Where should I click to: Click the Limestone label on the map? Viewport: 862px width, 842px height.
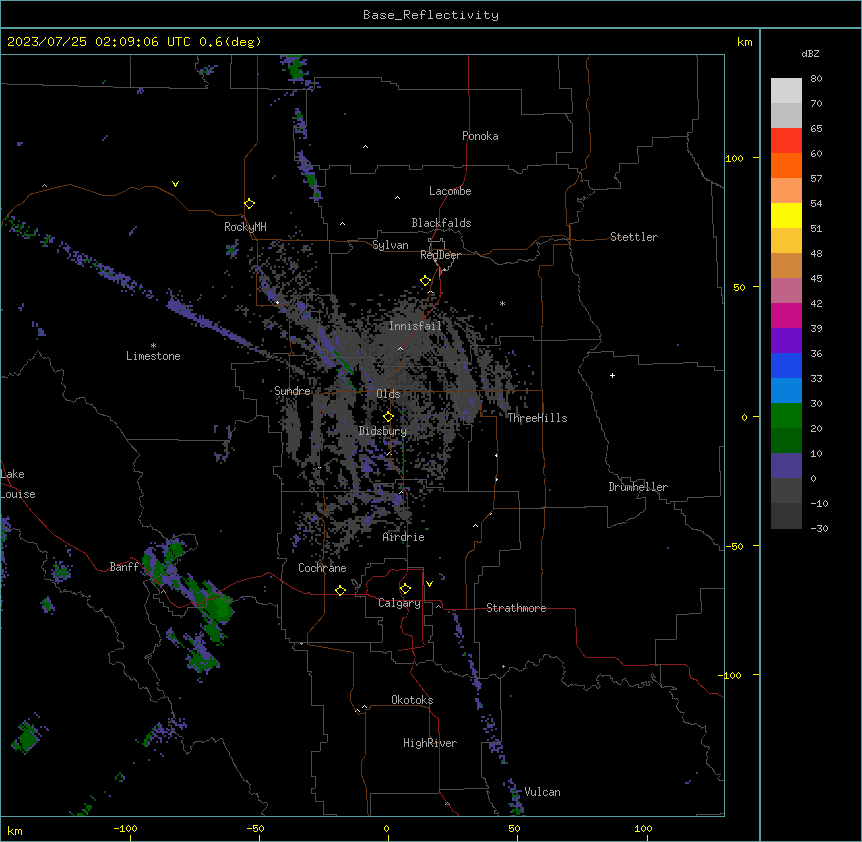click(153, 356)
